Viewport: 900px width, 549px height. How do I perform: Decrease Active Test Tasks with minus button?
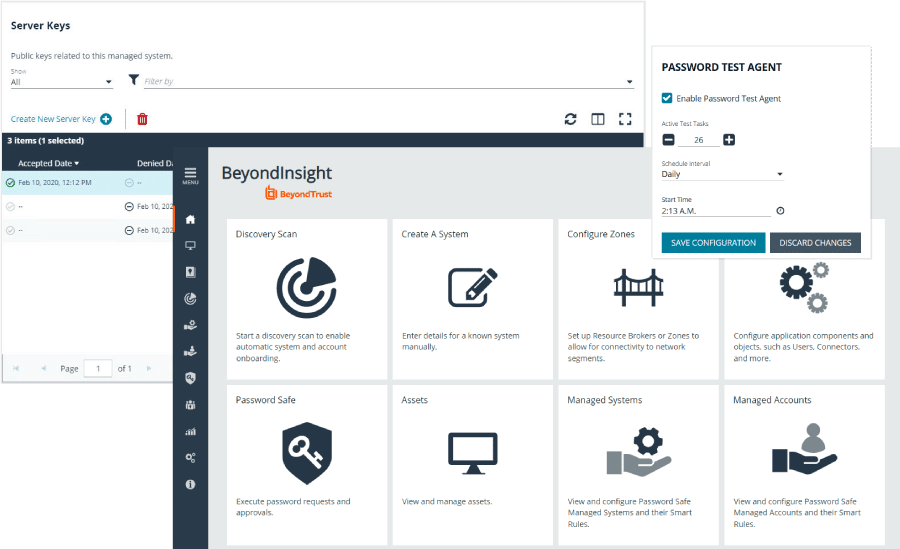tap(669, 140)
